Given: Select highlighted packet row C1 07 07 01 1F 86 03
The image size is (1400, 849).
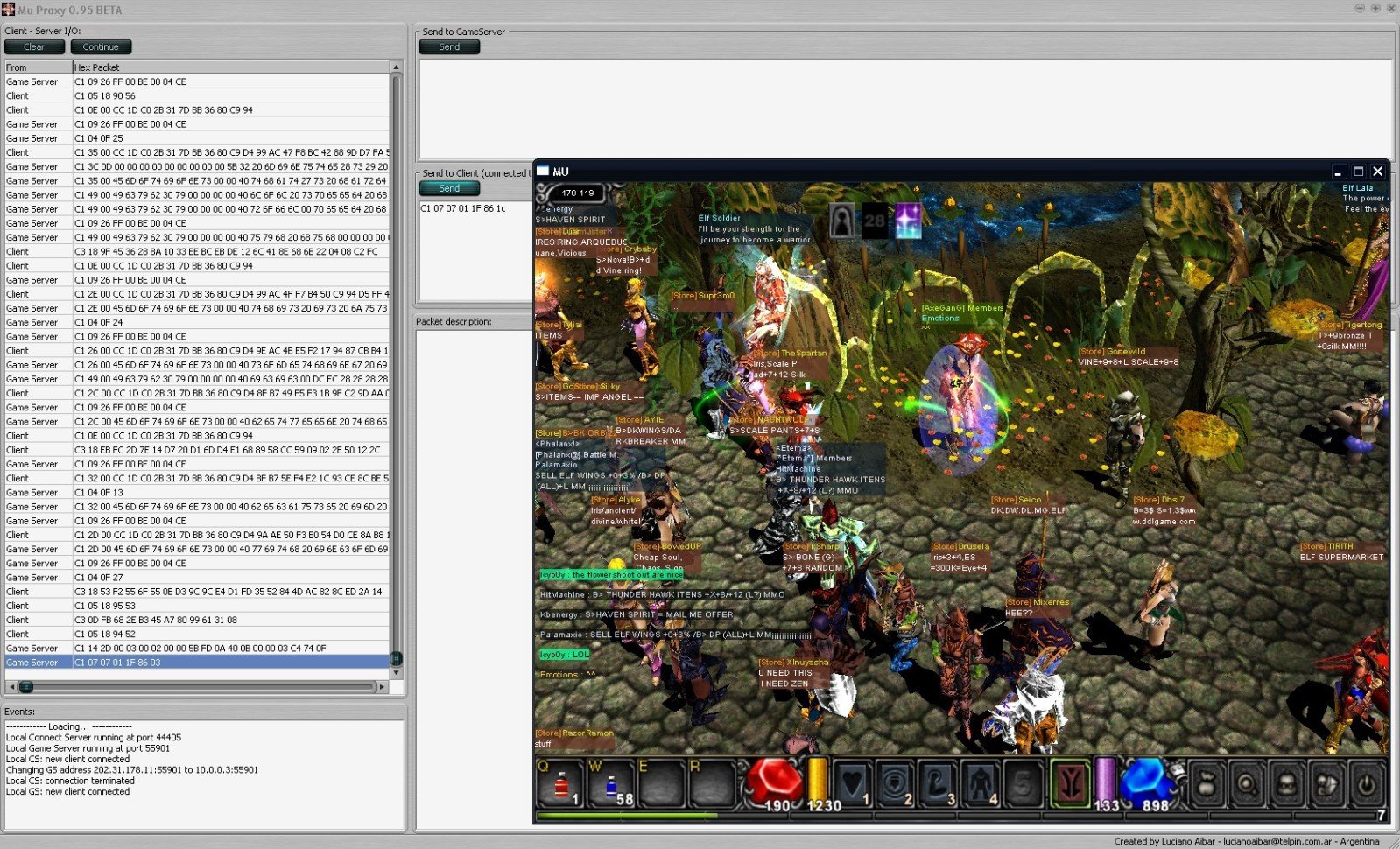Looking at the screenshot, I should click(x=197, y=663).
